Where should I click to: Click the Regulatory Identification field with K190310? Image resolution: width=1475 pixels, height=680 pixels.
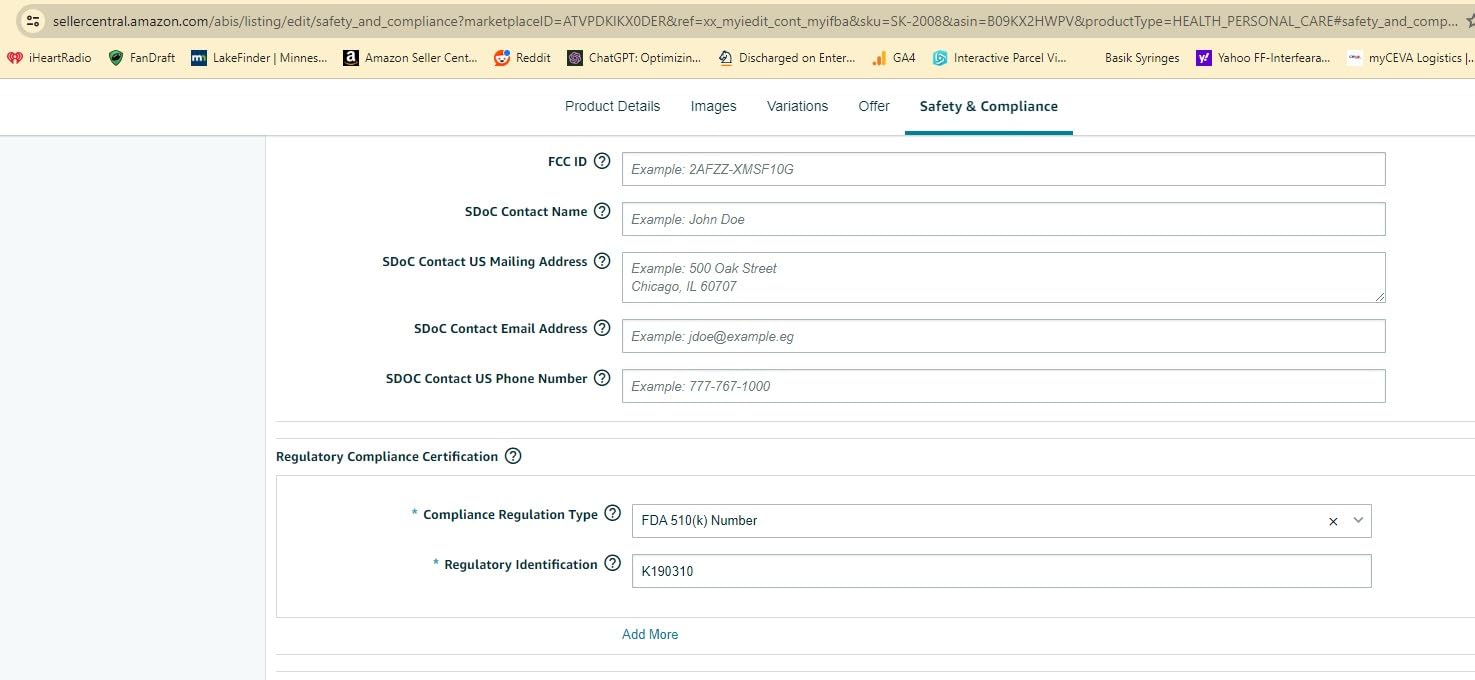click(x=1001, y=571)
